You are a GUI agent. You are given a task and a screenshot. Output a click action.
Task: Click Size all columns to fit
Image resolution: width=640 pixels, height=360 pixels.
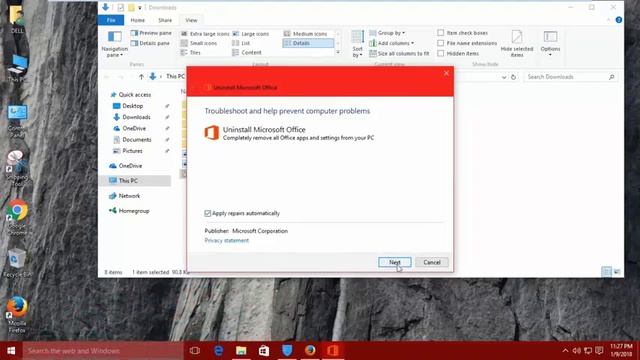coord(399,53)
